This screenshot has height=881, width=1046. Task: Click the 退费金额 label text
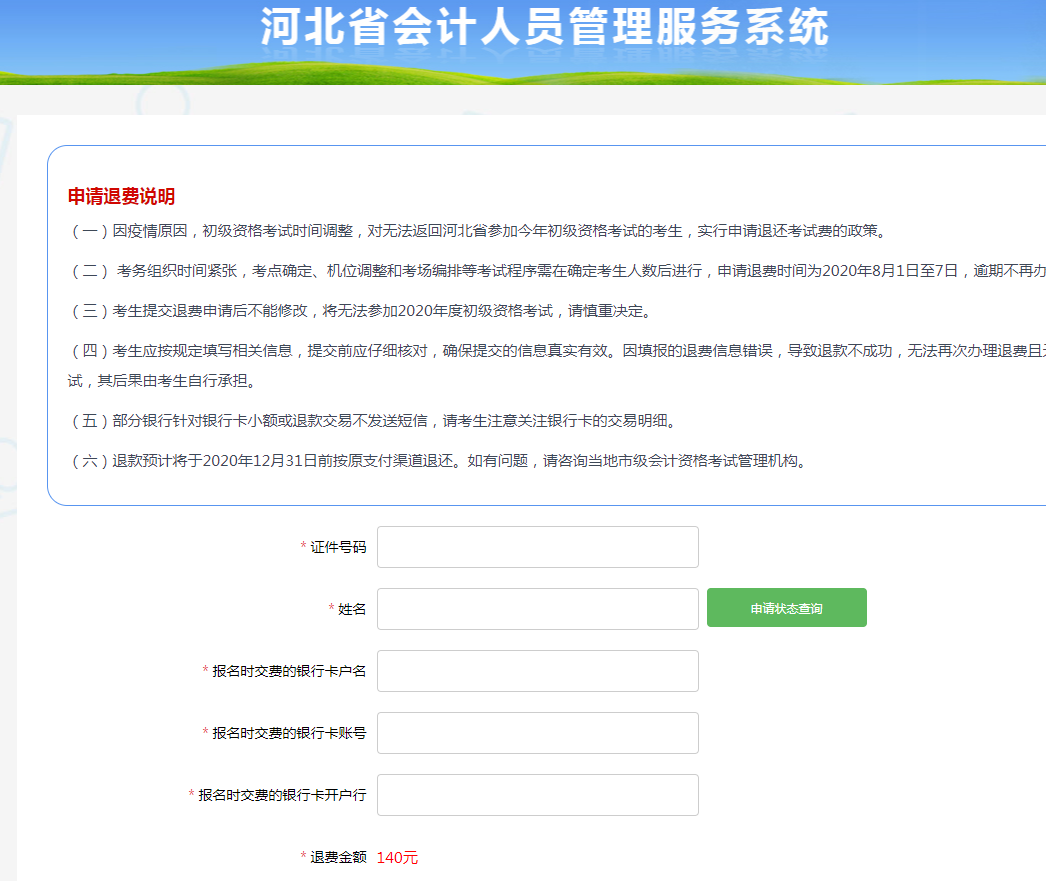(x=337, y=857)
